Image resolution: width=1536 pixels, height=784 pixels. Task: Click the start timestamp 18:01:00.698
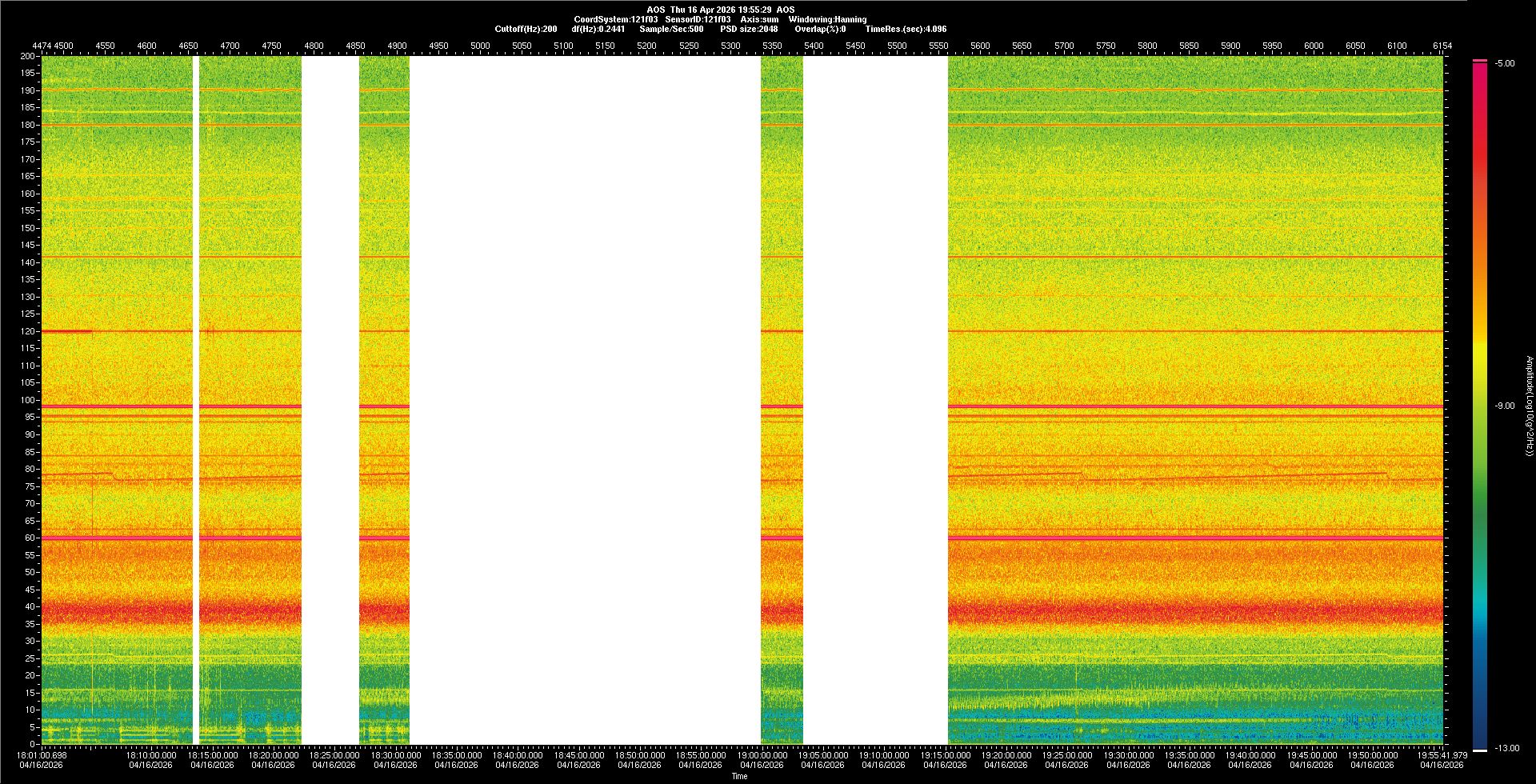(42, 755)
